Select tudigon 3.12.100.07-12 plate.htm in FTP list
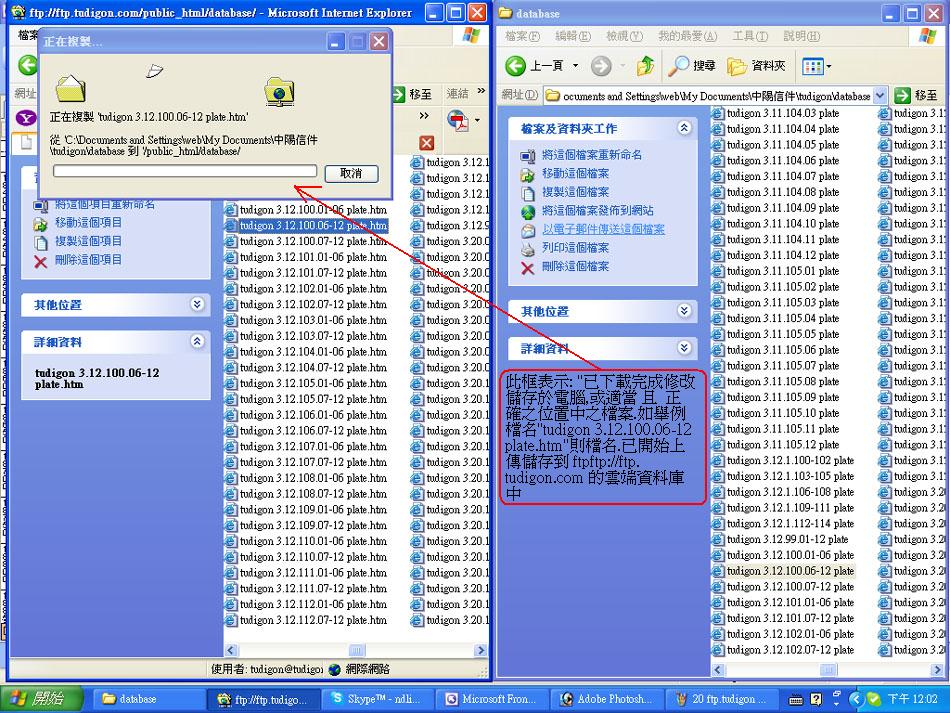The height and width of the screenshot is (713, 950). pos(306,241)
